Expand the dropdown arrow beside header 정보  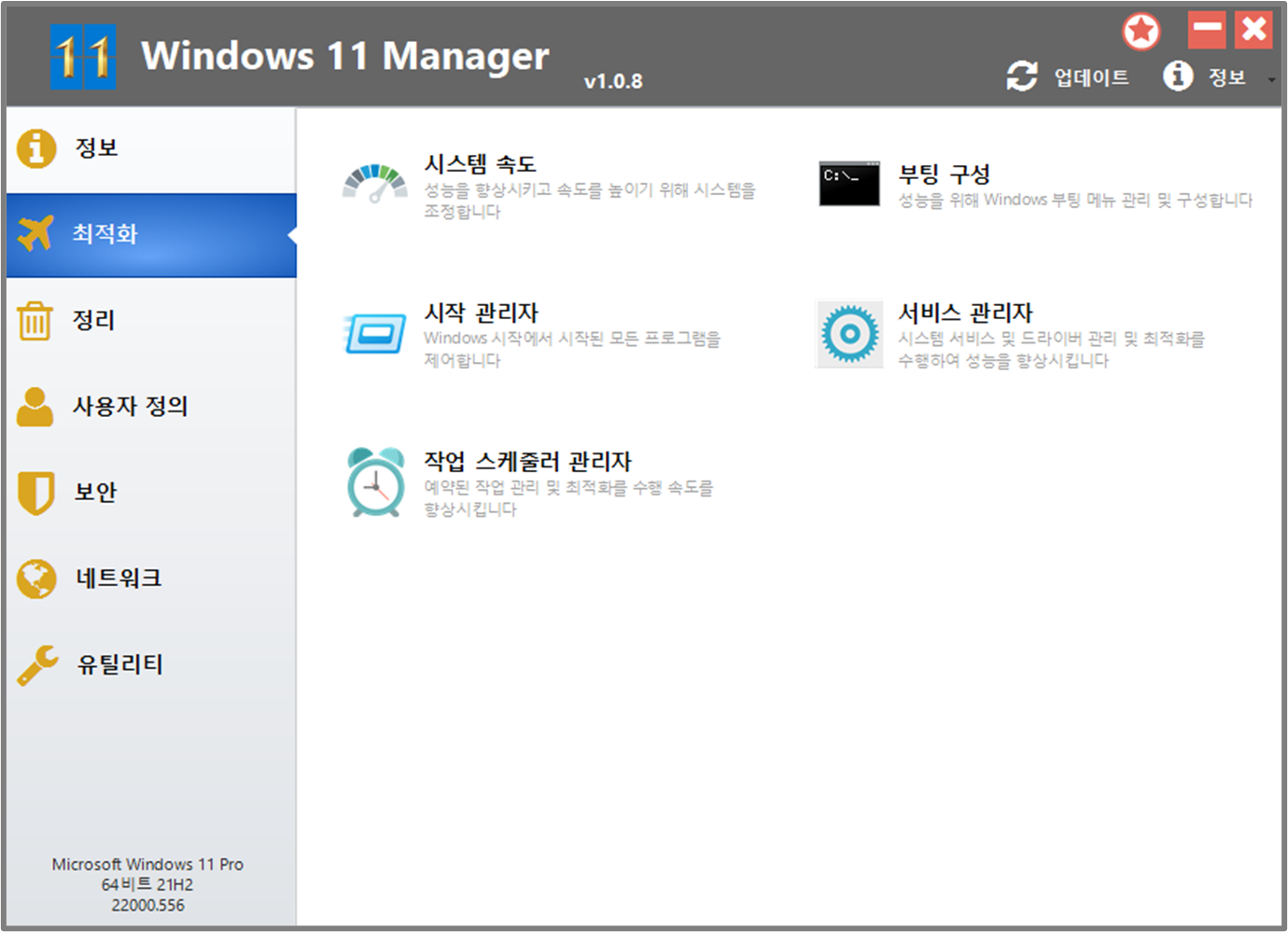click(1271, 80)
